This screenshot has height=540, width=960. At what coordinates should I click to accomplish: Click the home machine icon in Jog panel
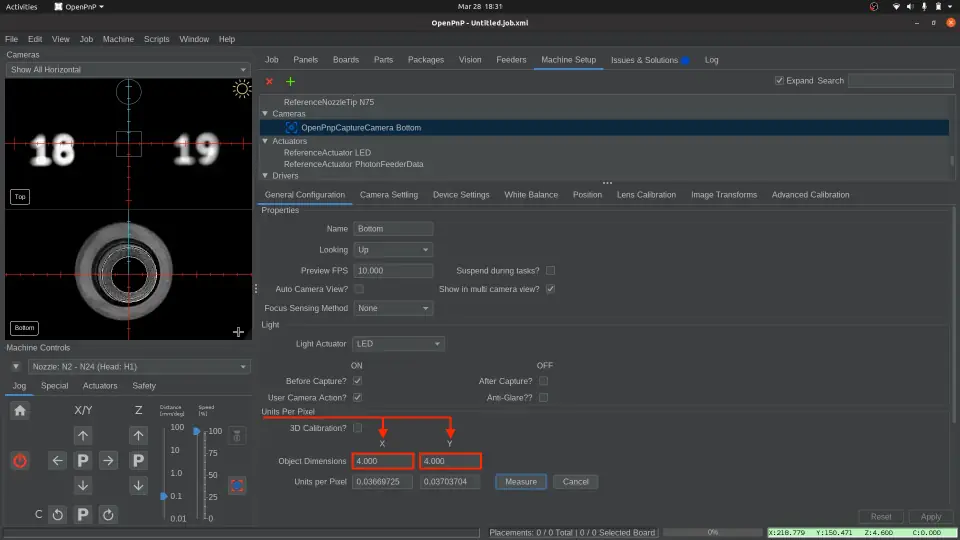click(20, 410)
